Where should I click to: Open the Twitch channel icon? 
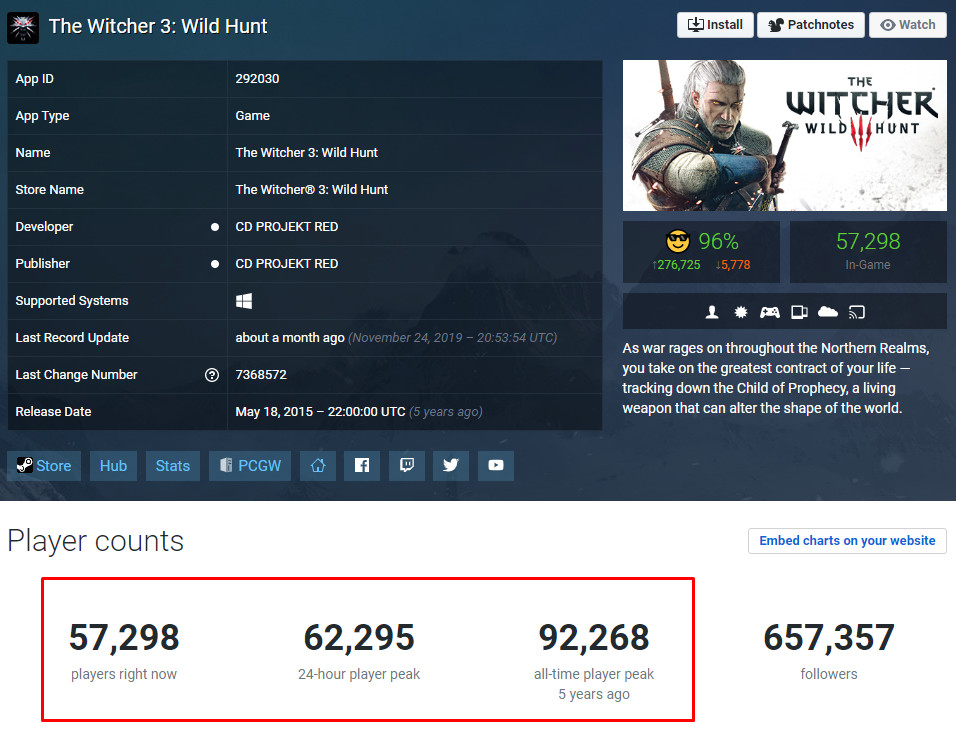(x=407, y=466)
